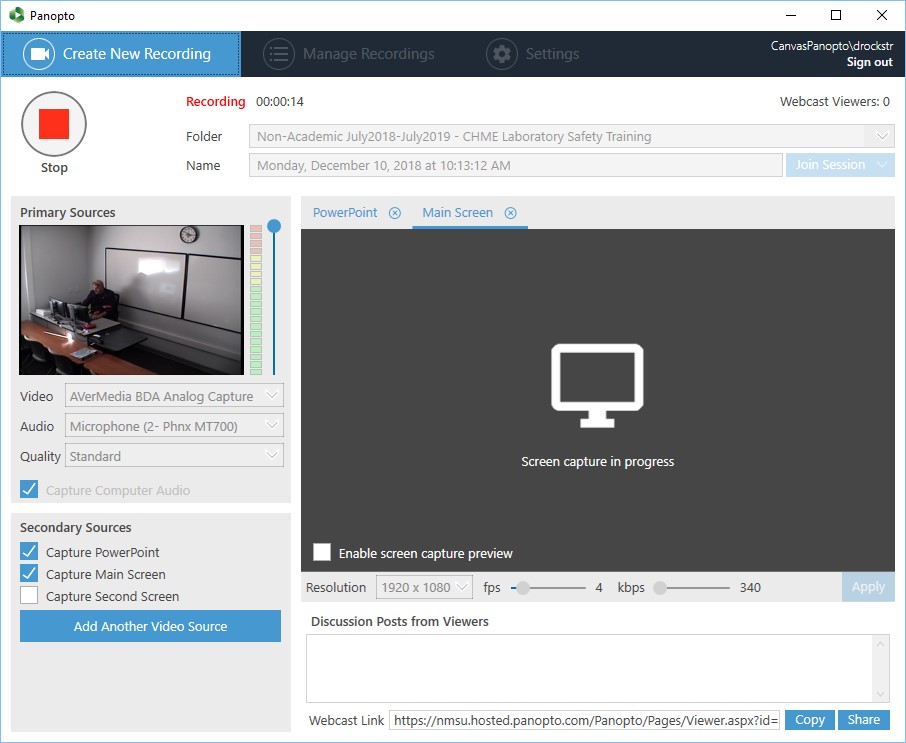Switch to the PowerPoint tab
The height and width of the screenshot is (743, 906).
345,213
